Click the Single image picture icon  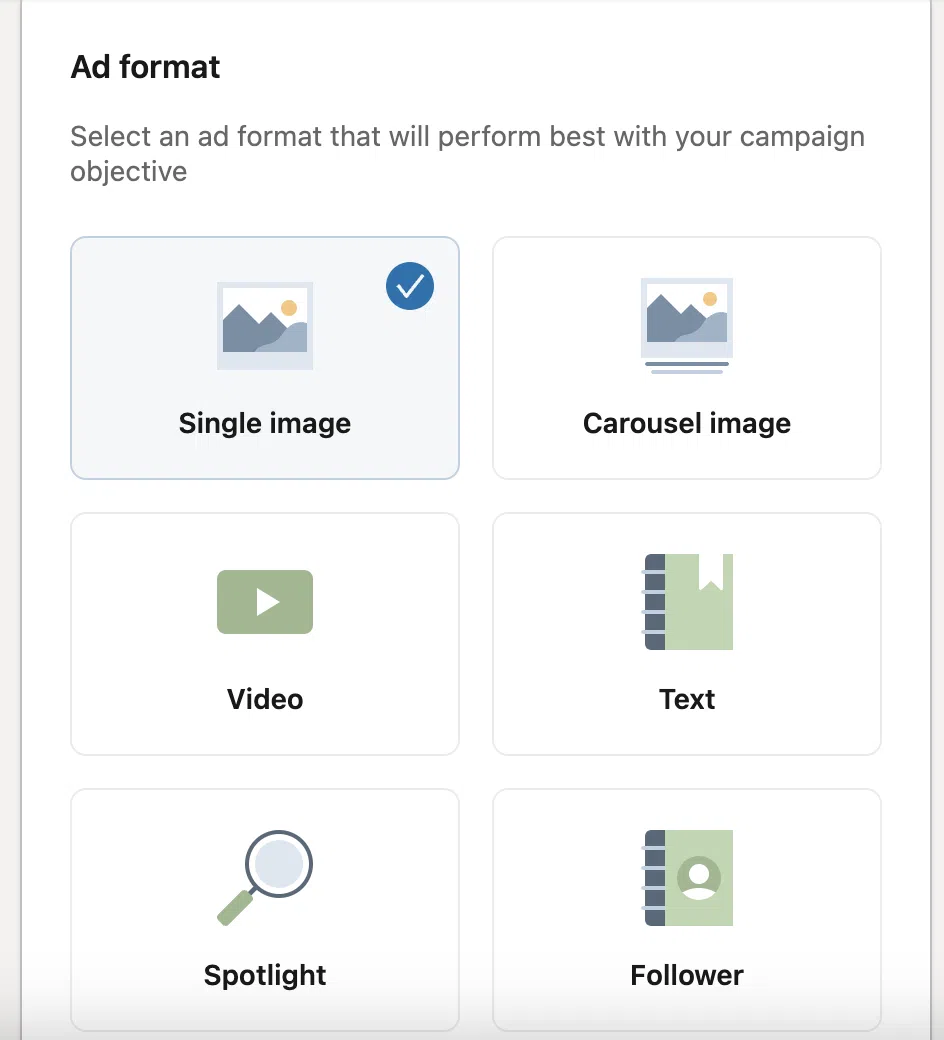[265, 326]
